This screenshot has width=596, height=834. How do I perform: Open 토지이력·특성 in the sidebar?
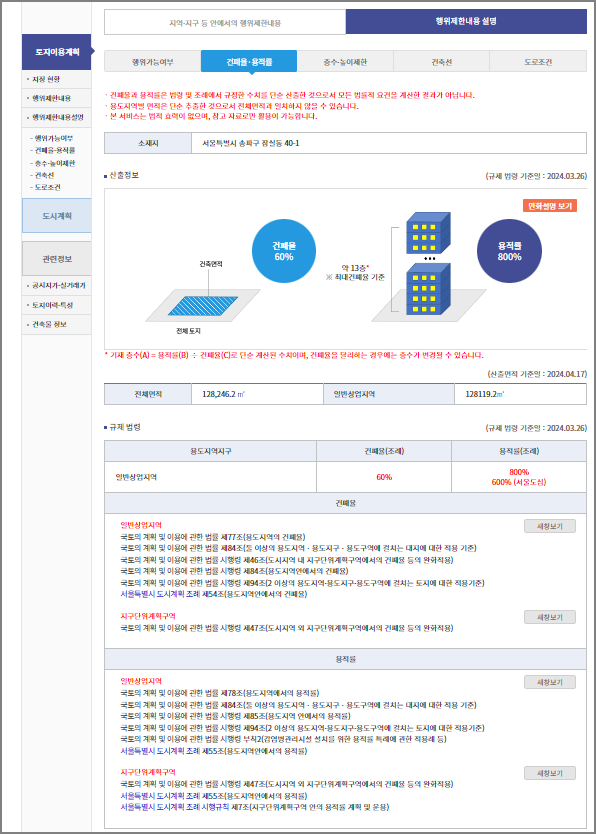[x=52, y=305]
